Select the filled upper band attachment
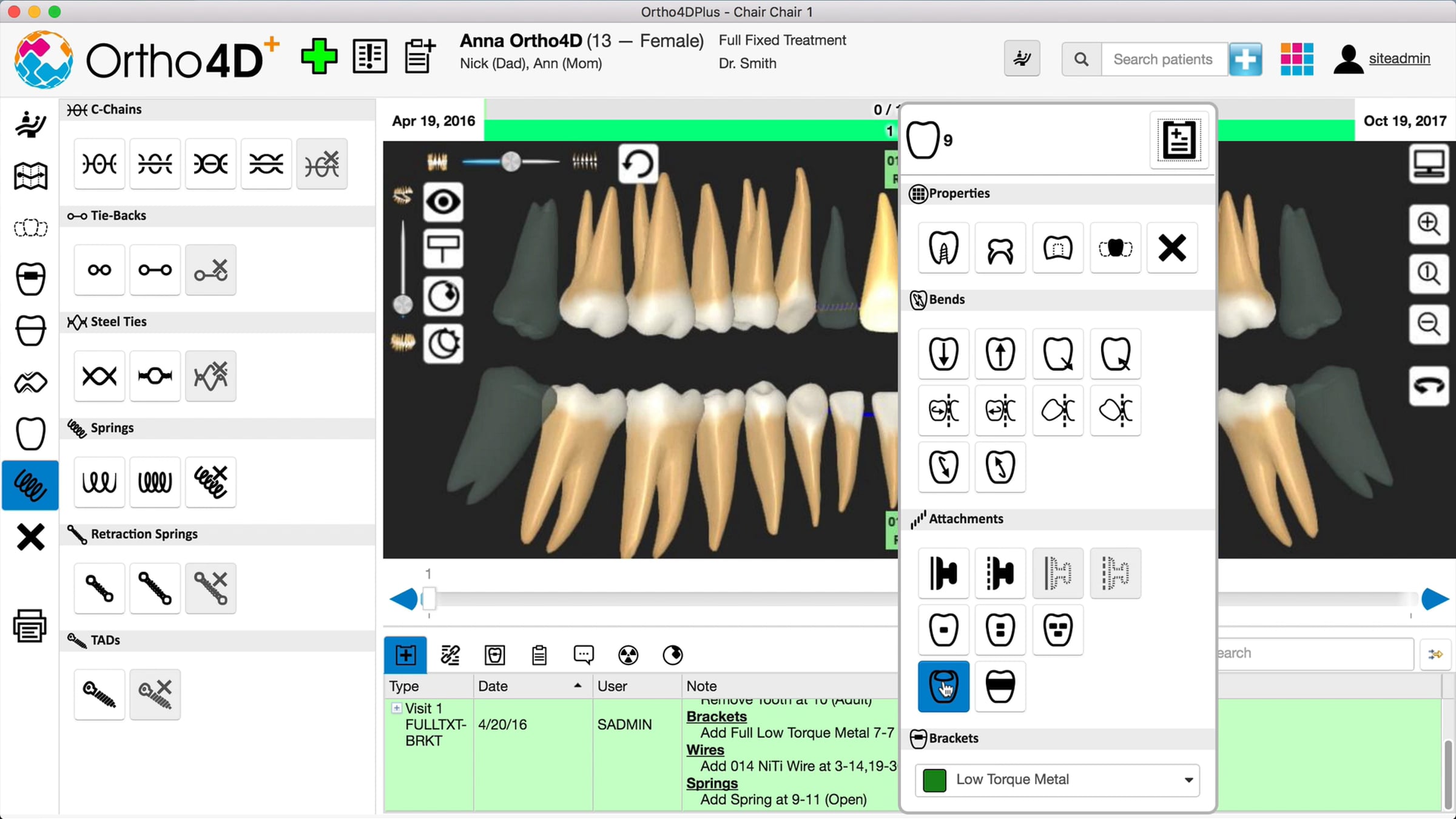 (1000, 686)
